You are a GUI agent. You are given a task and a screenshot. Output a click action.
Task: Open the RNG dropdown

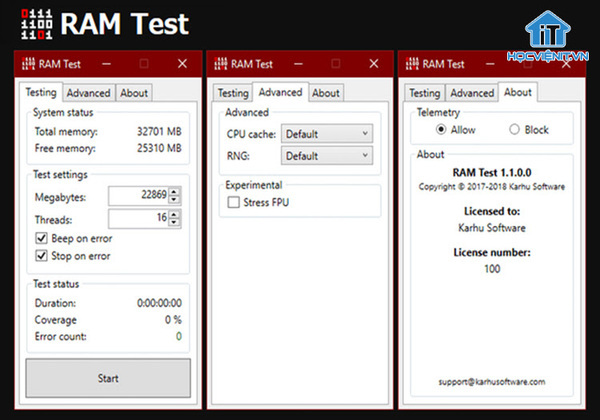(327, 156)
